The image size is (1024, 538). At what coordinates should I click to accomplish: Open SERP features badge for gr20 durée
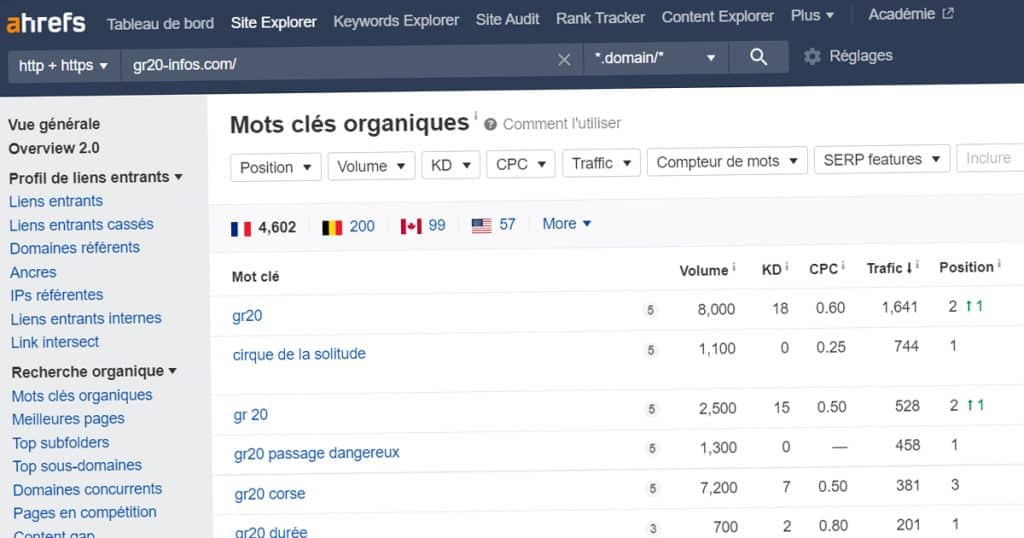click(x=653, y=528)
